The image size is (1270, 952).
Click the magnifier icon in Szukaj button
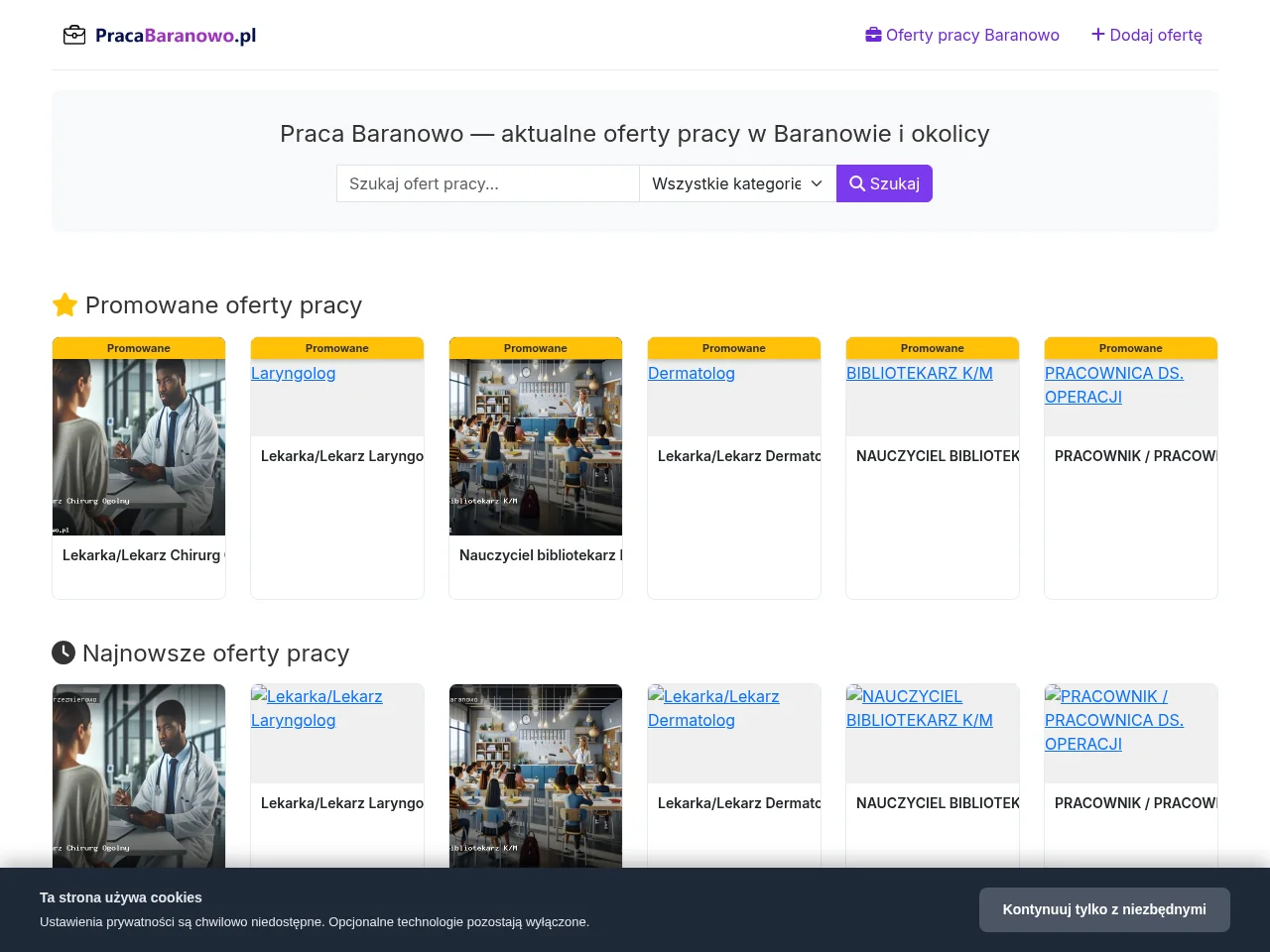(857, 183)
